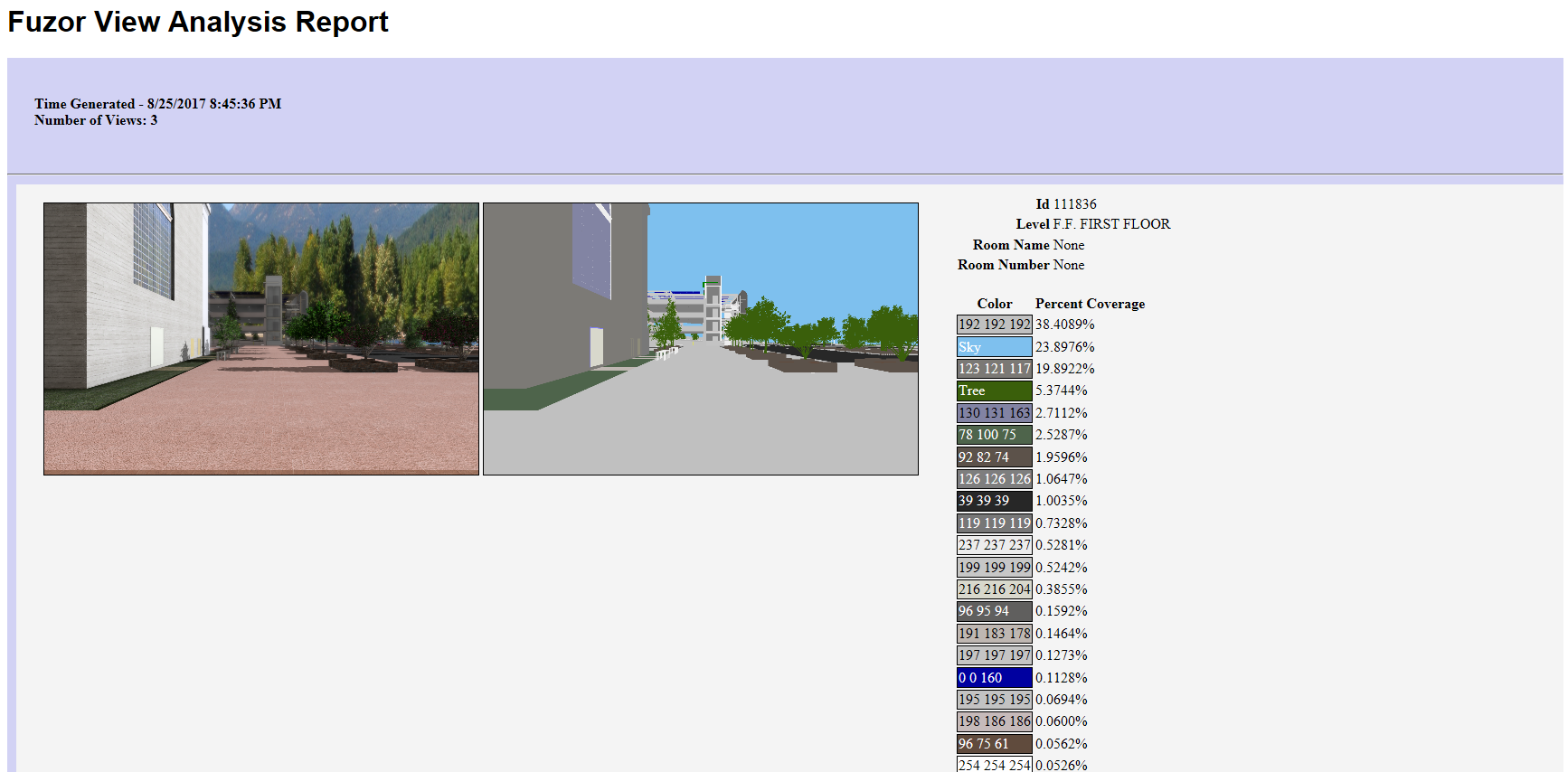
Task: Click the 237 237 237 color swatch
Action: click(995, 545)
